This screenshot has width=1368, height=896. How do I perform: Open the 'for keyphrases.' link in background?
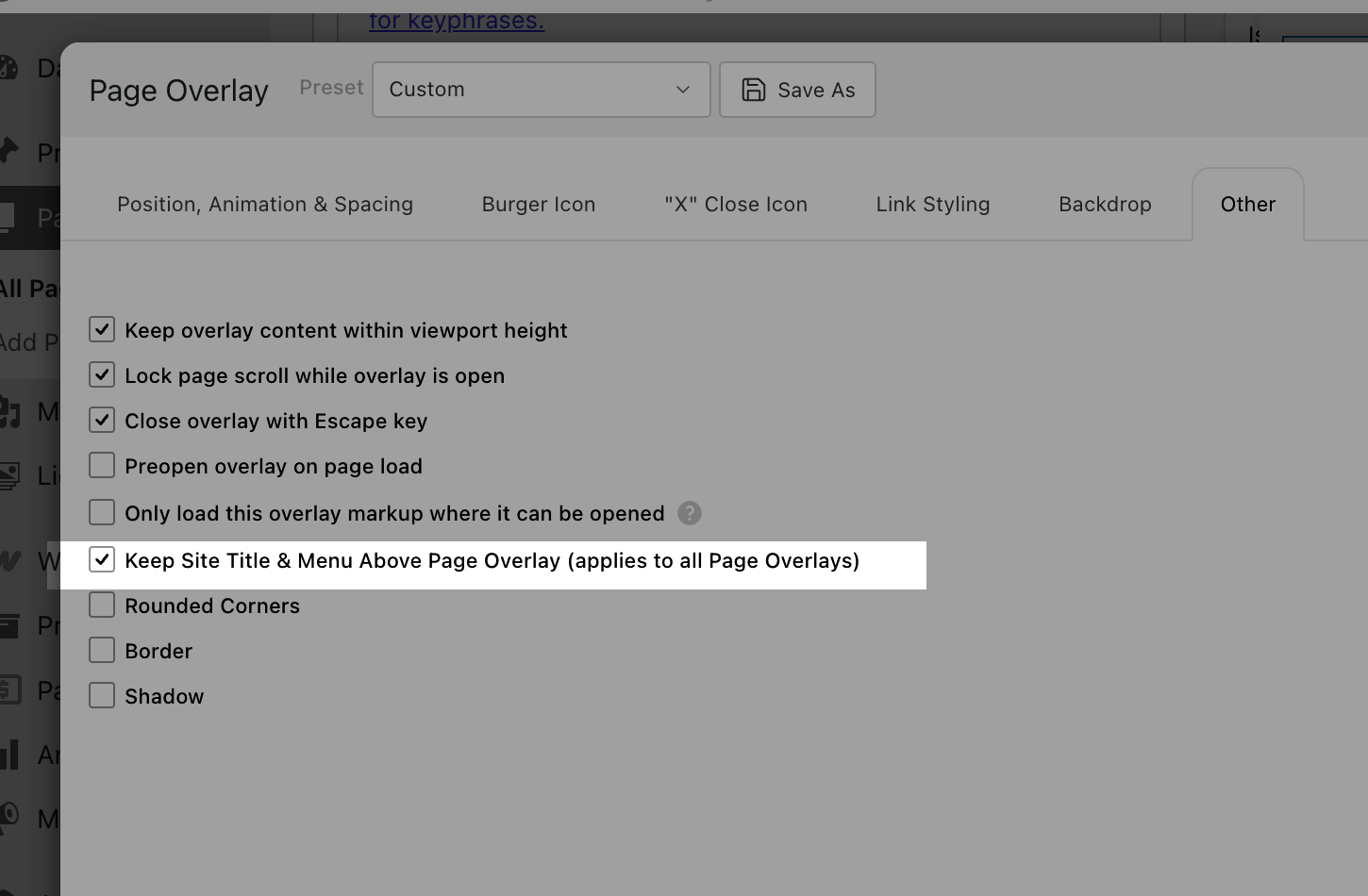[457, 20]
